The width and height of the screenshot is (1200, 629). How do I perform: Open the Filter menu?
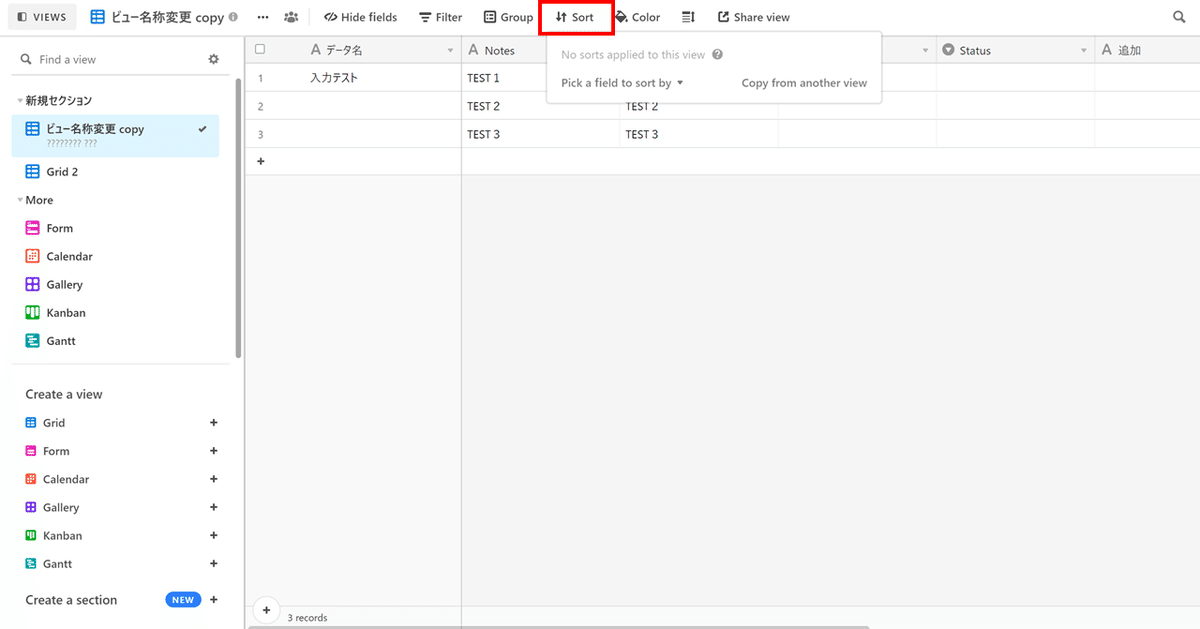tap(440, 17)
